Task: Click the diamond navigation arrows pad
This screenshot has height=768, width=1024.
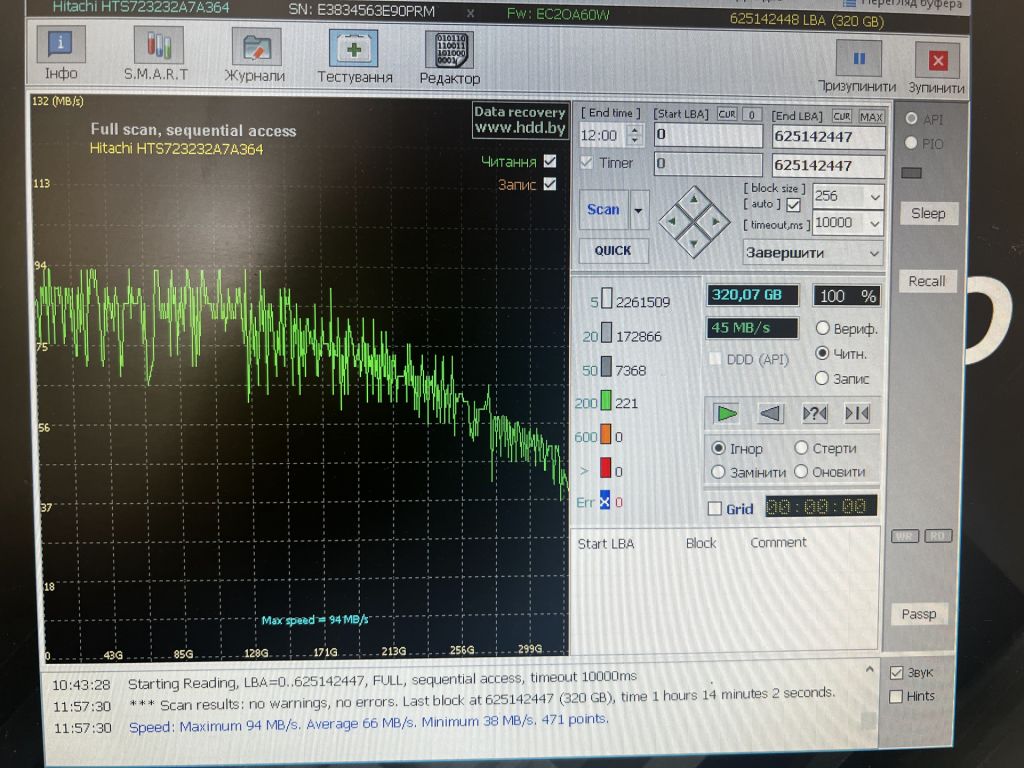Action: pyautogui.click(x=694, y=221)
